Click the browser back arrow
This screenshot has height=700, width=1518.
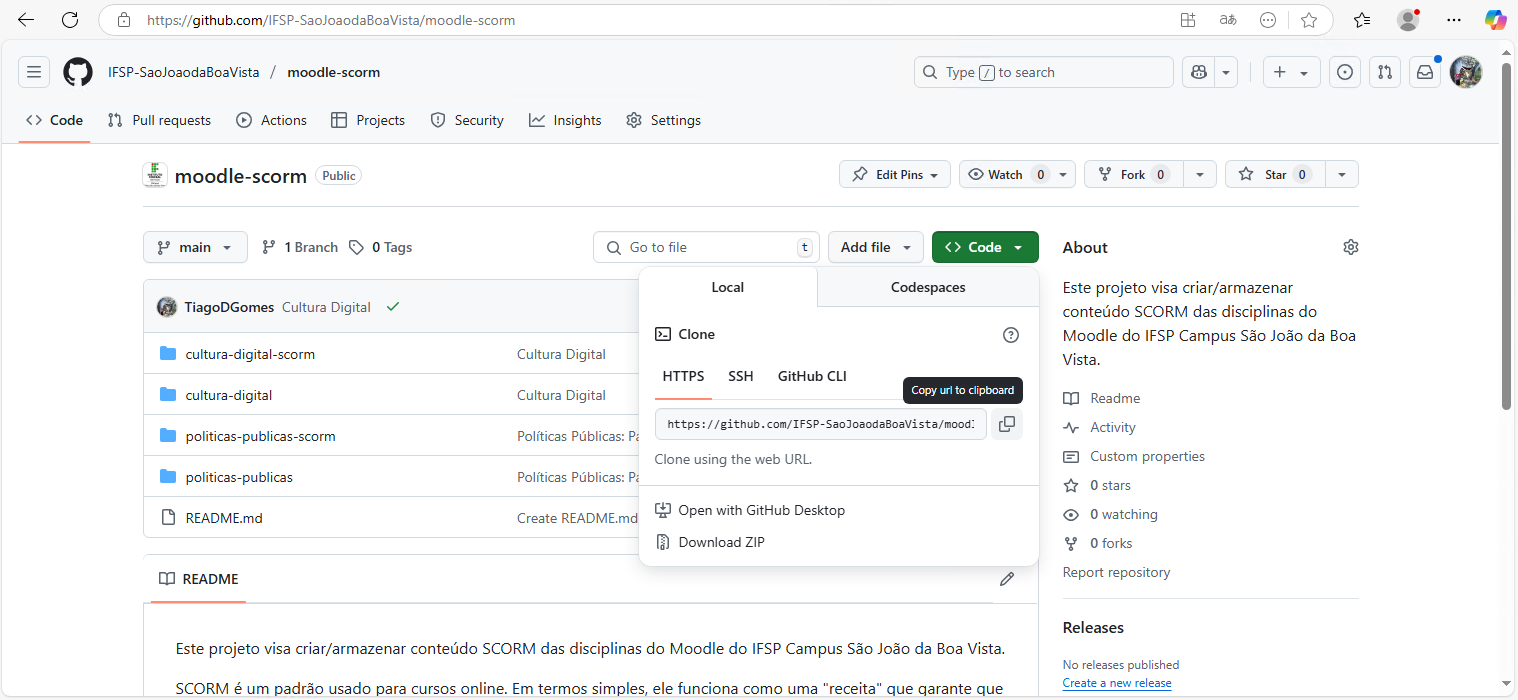[x=26, y=20]
